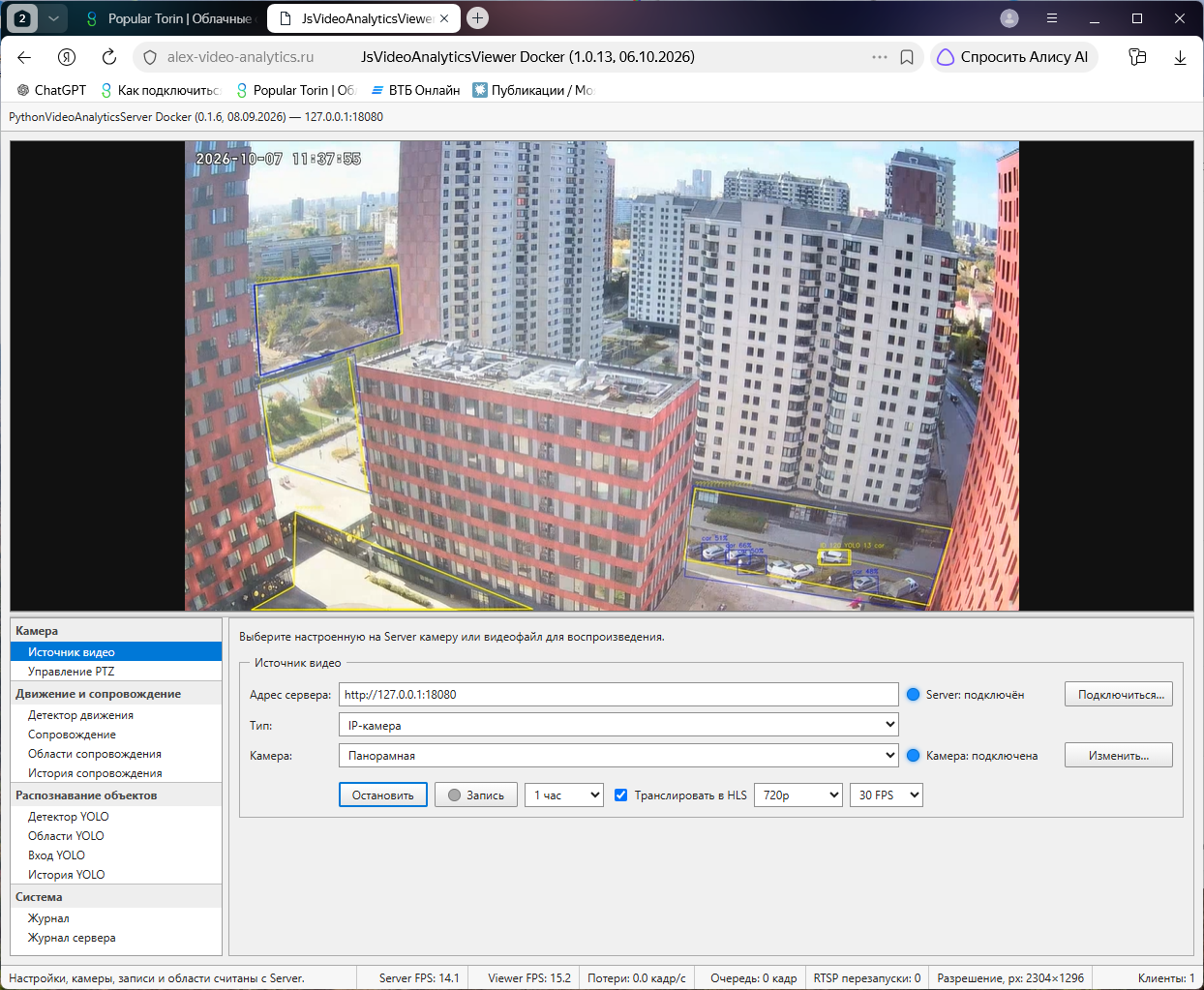Open the Yandex home icon in toolbar

pos(67,57)
